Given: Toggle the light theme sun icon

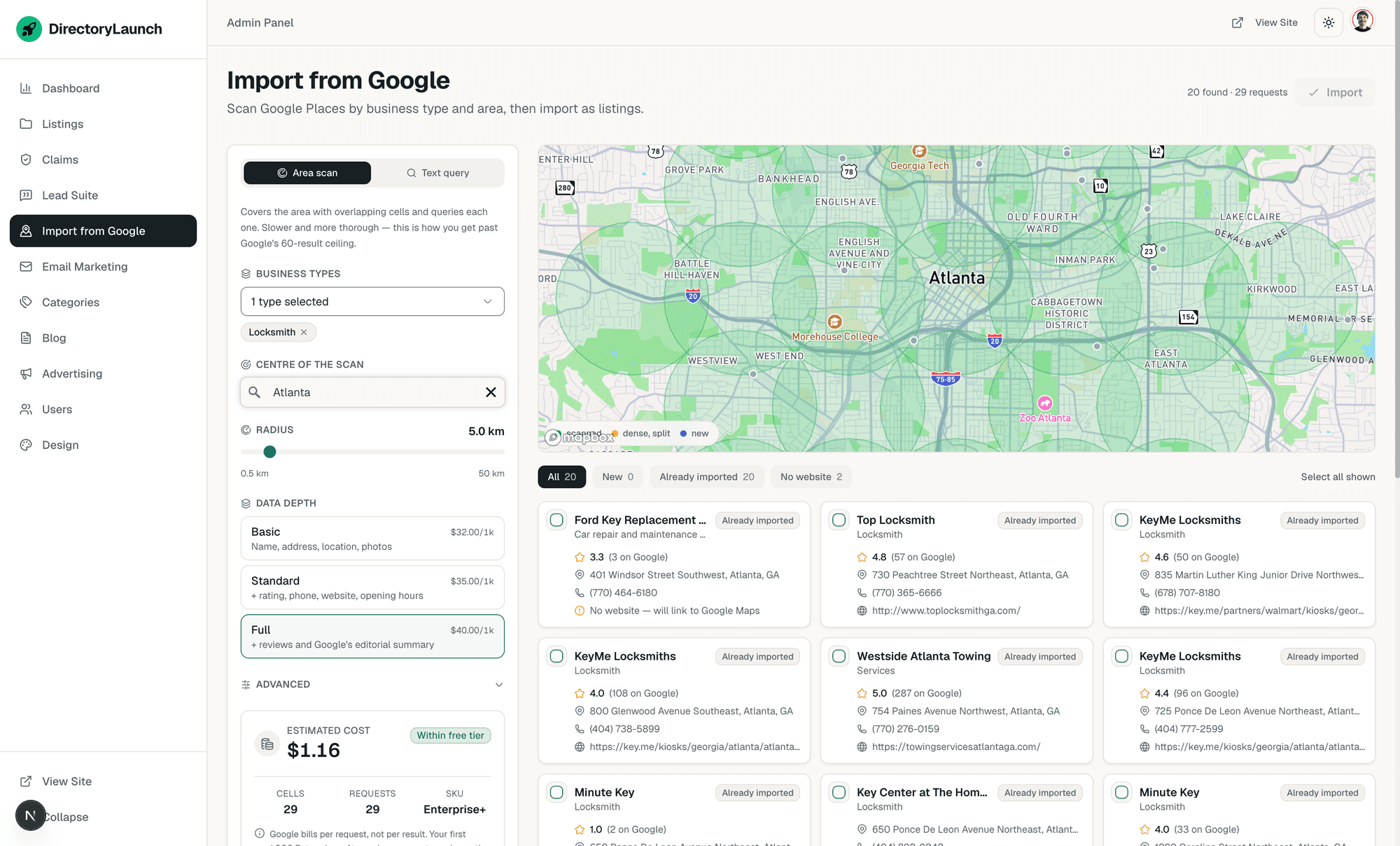Looking at the screenshot, I should (x=1329, y=22).
